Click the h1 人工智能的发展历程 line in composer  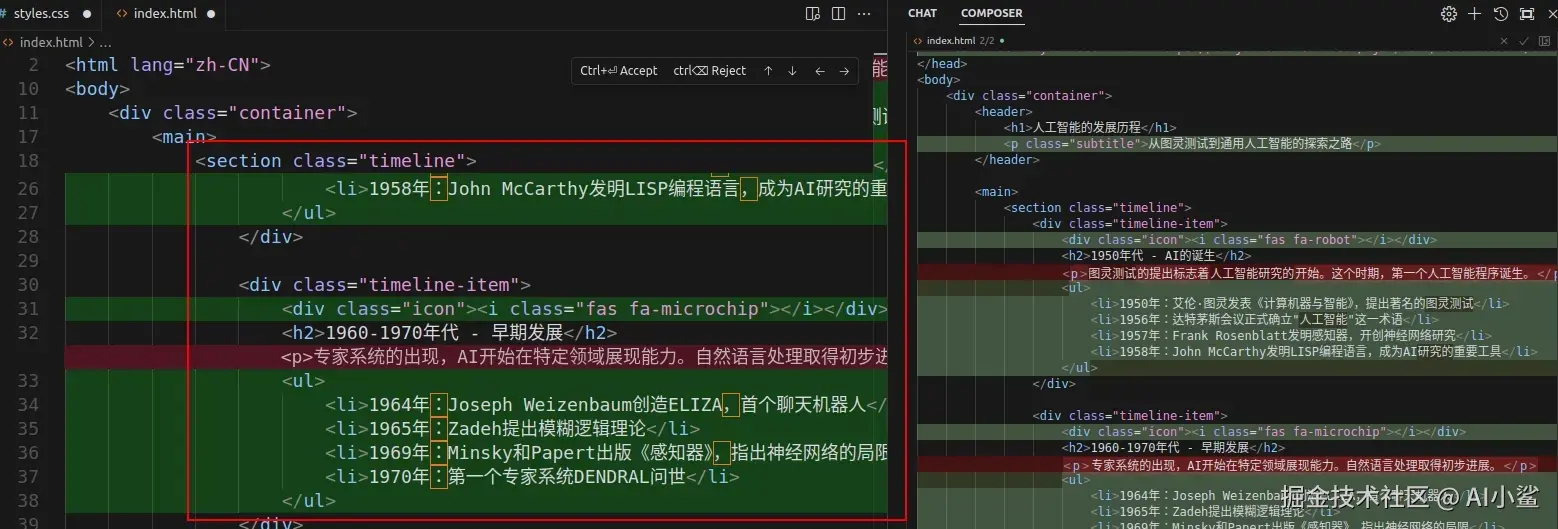coord(1090,128)
